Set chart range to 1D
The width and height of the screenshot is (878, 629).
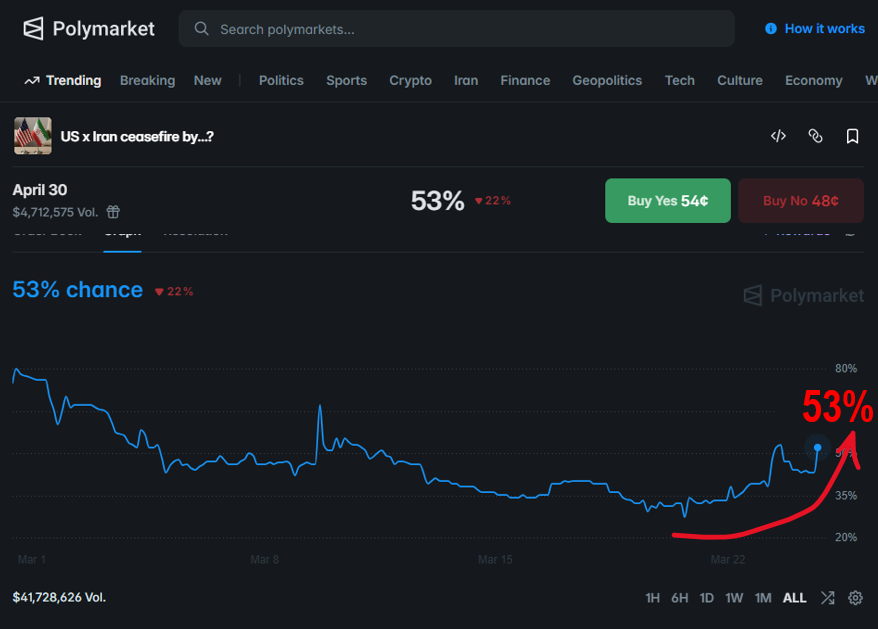[x=706, y=598]
